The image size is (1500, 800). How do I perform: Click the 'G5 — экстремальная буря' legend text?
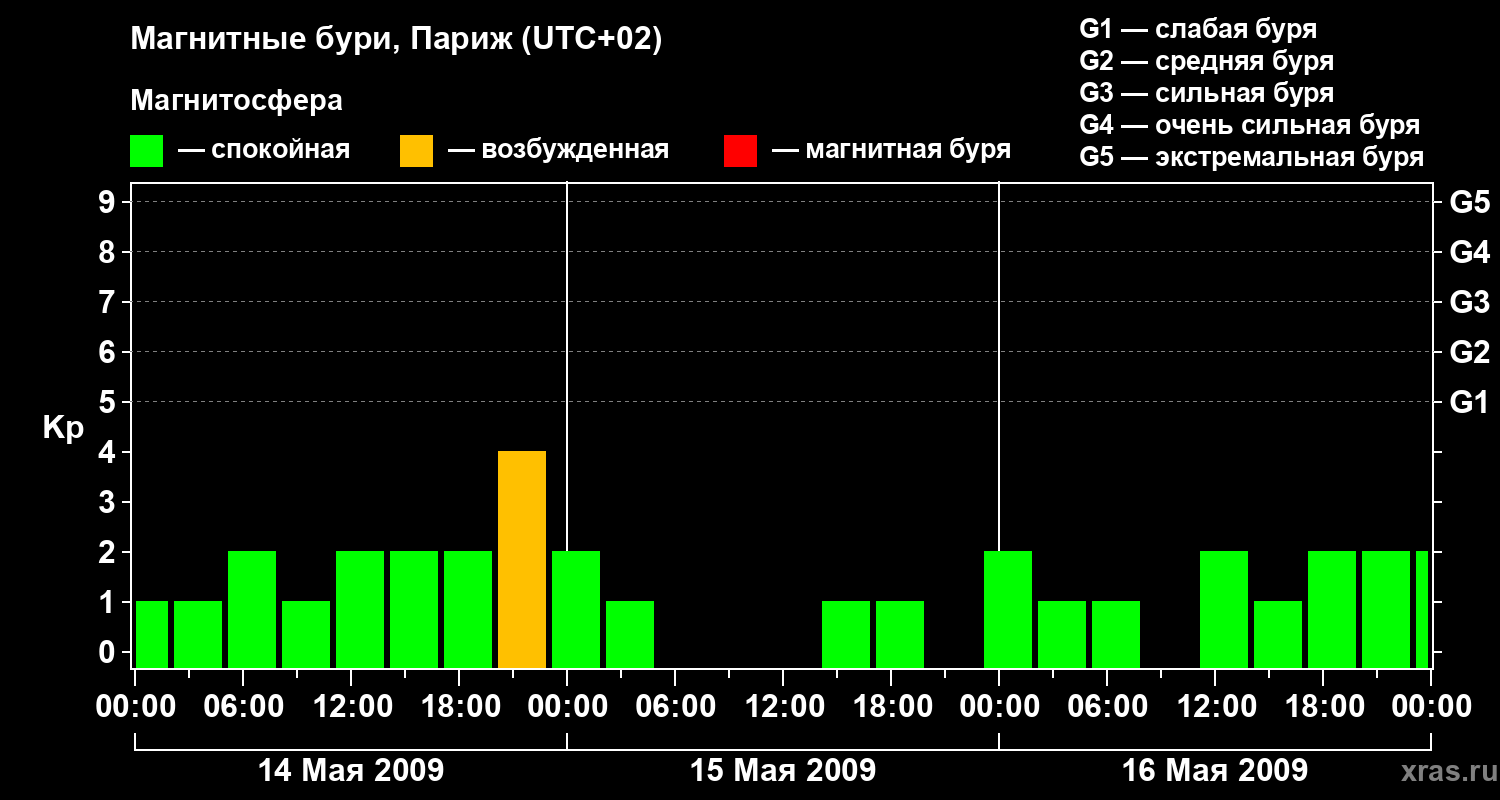pyautogui.click(x=1251, y=157)
